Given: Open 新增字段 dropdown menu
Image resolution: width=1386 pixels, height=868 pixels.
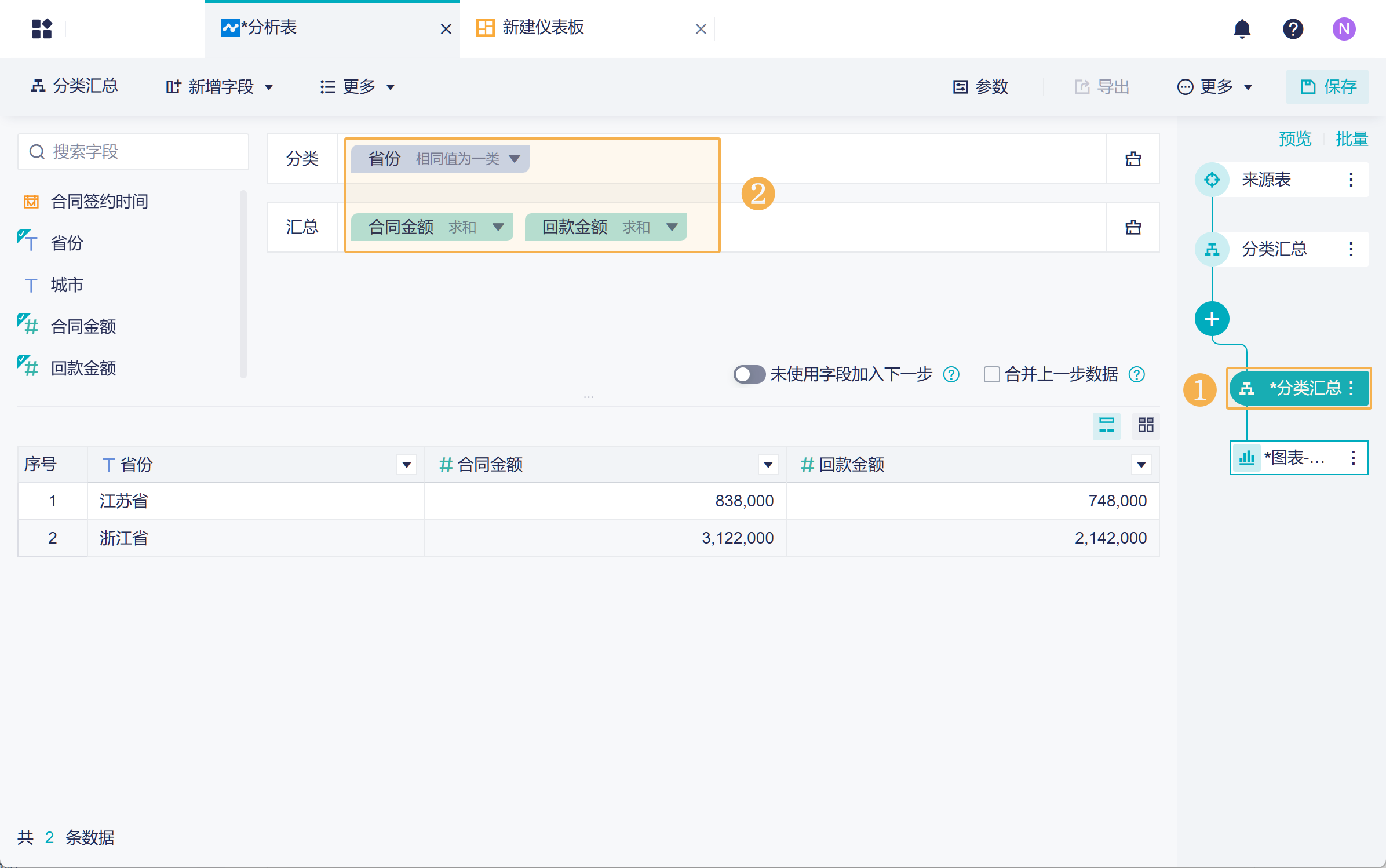Looking at the screenshot, I should point(220,87).
